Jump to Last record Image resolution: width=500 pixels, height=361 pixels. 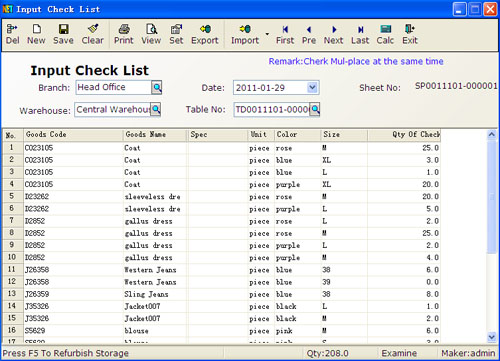point(360,34)
